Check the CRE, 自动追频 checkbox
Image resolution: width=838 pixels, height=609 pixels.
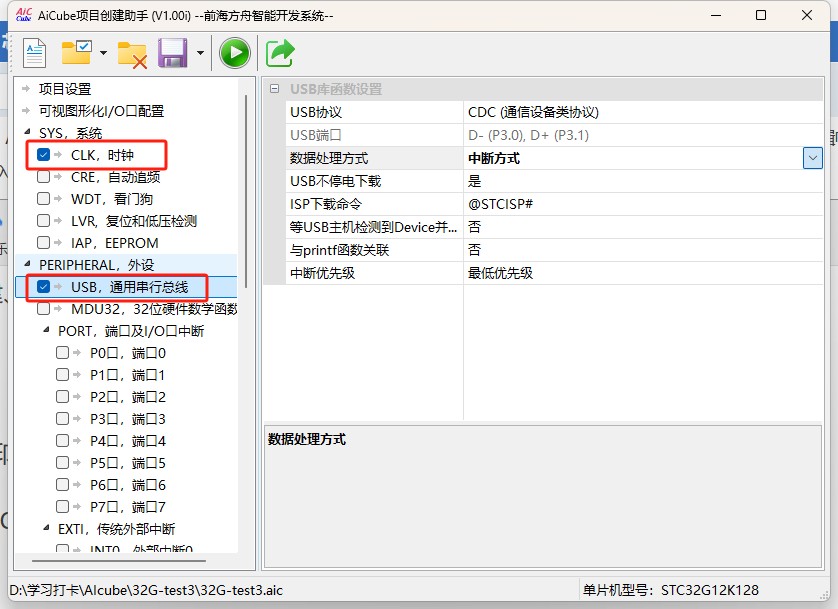[43, 177]
